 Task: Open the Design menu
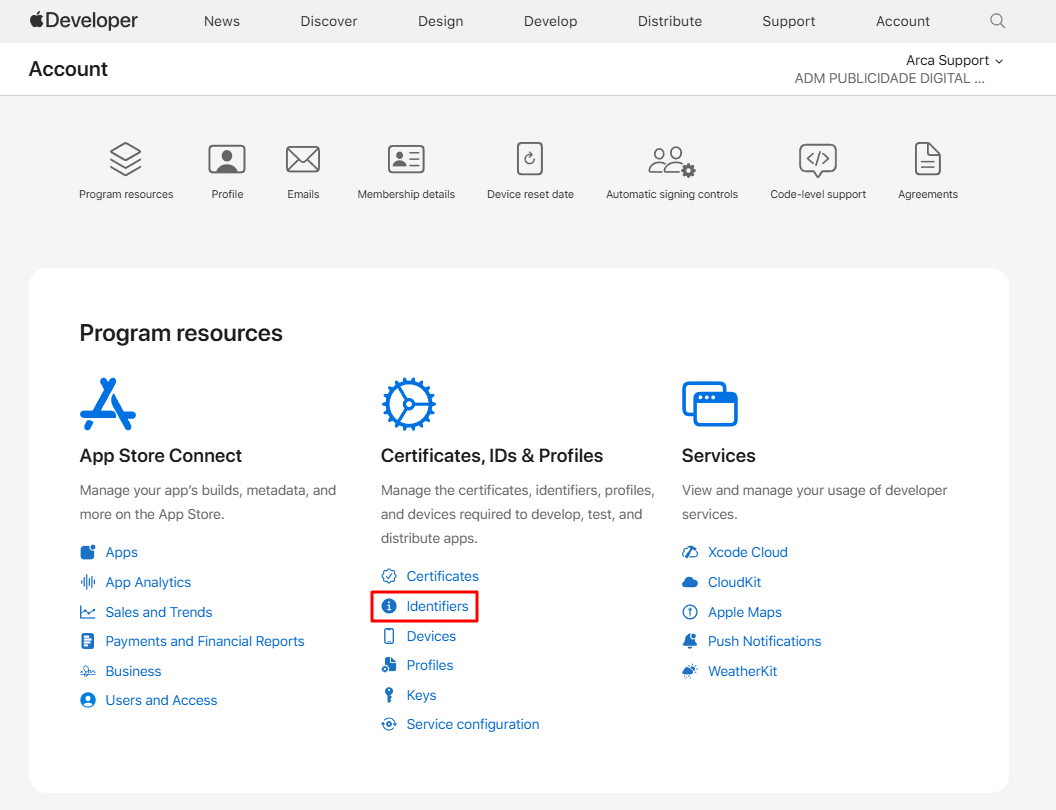[x=440, y=21]
